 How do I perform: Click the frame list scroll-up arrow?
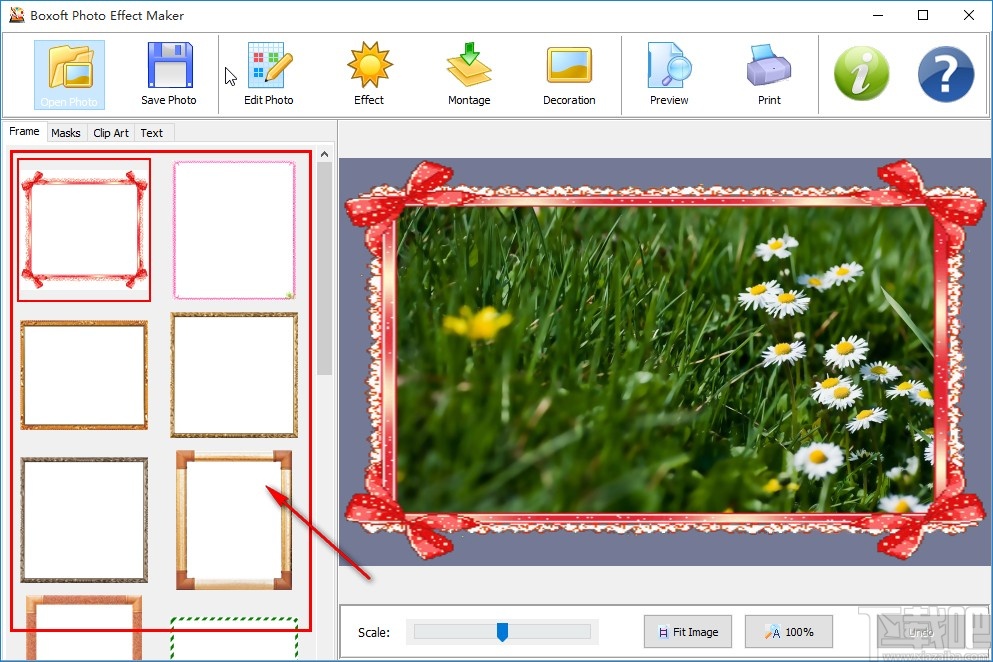coord(324,154)
